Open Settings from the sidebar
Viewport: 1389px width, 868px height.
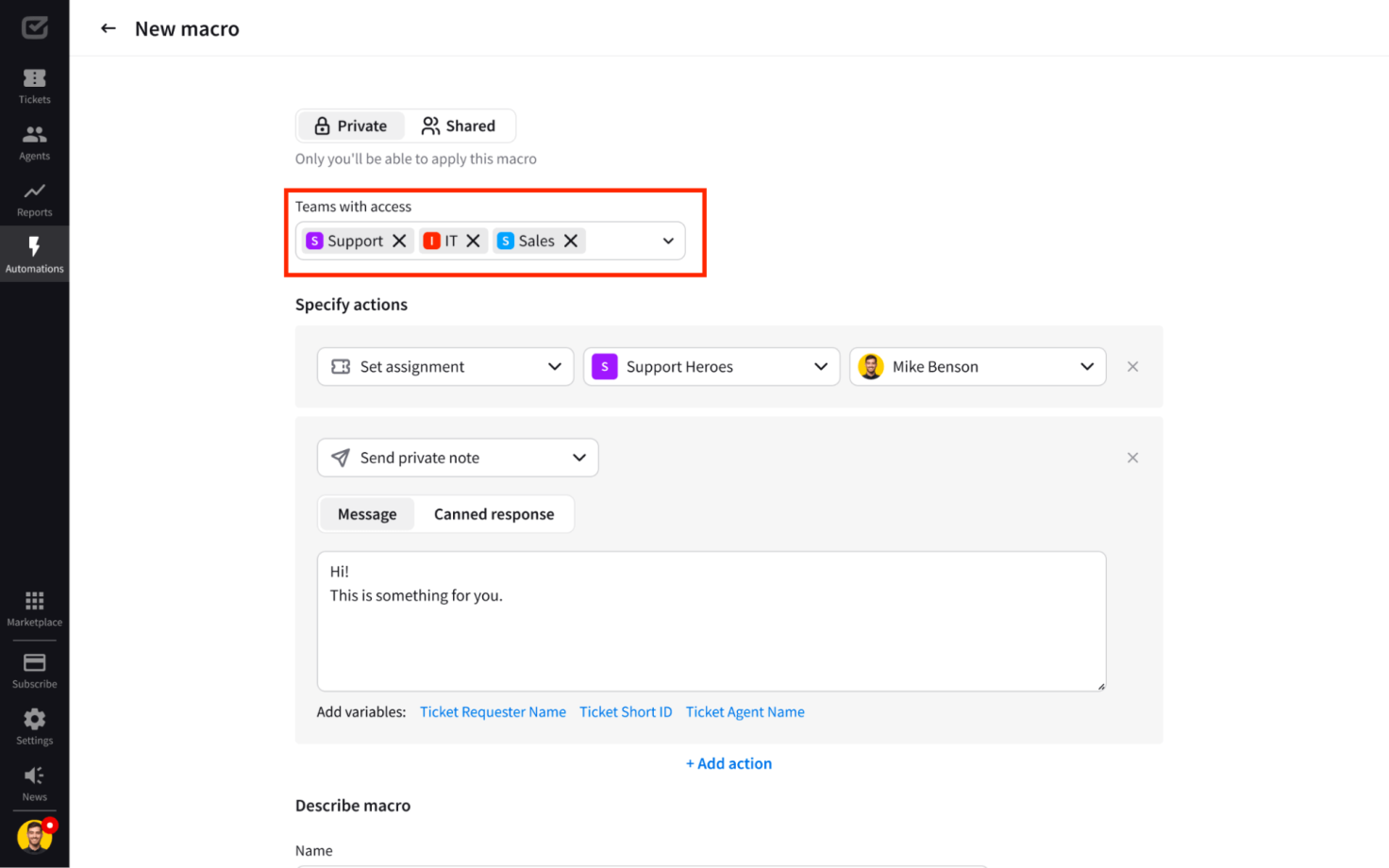click(35, 726)
